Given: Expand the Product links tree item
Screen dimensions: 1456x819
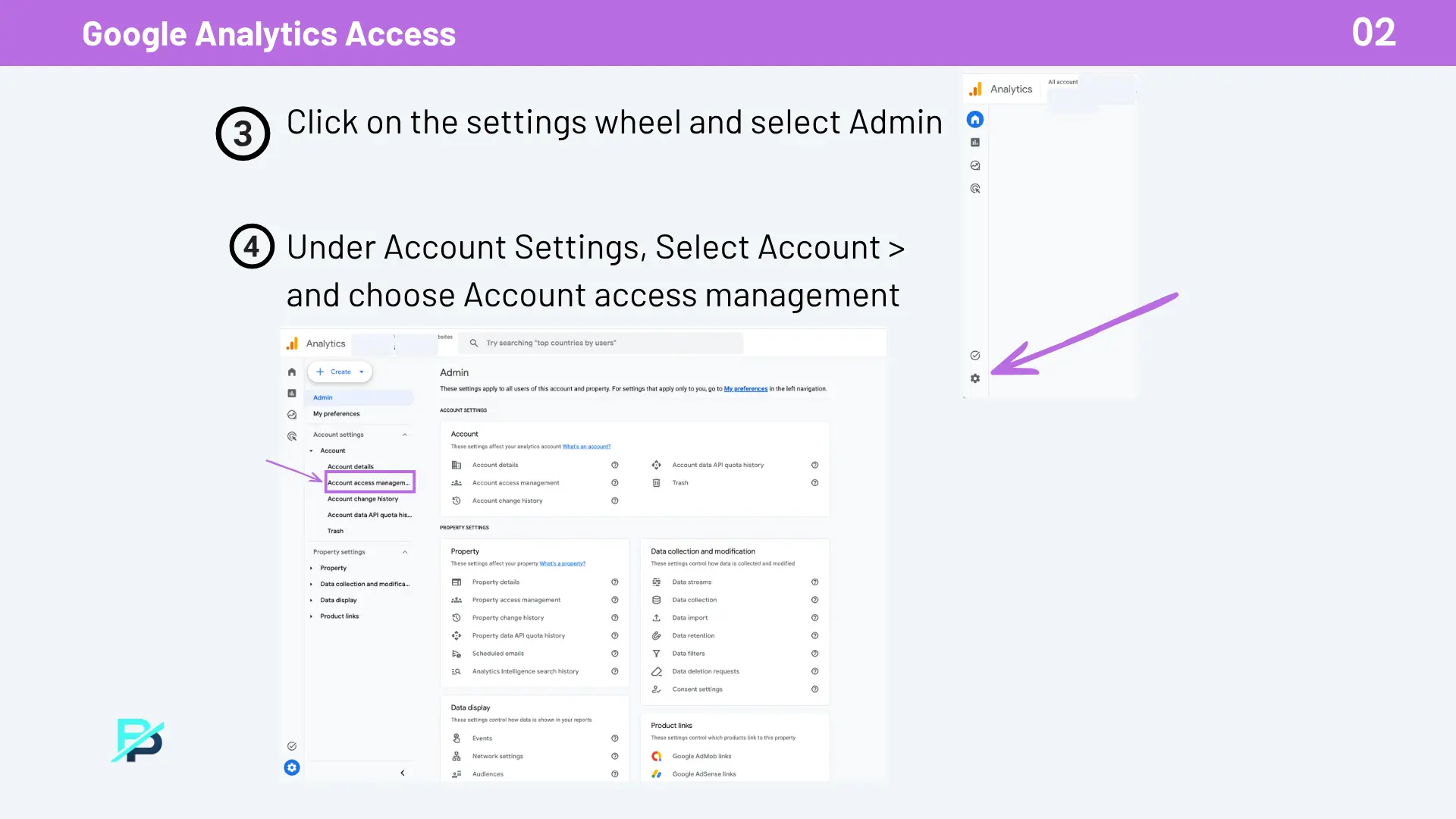Looking at the screenshot, I should (311, 617).
